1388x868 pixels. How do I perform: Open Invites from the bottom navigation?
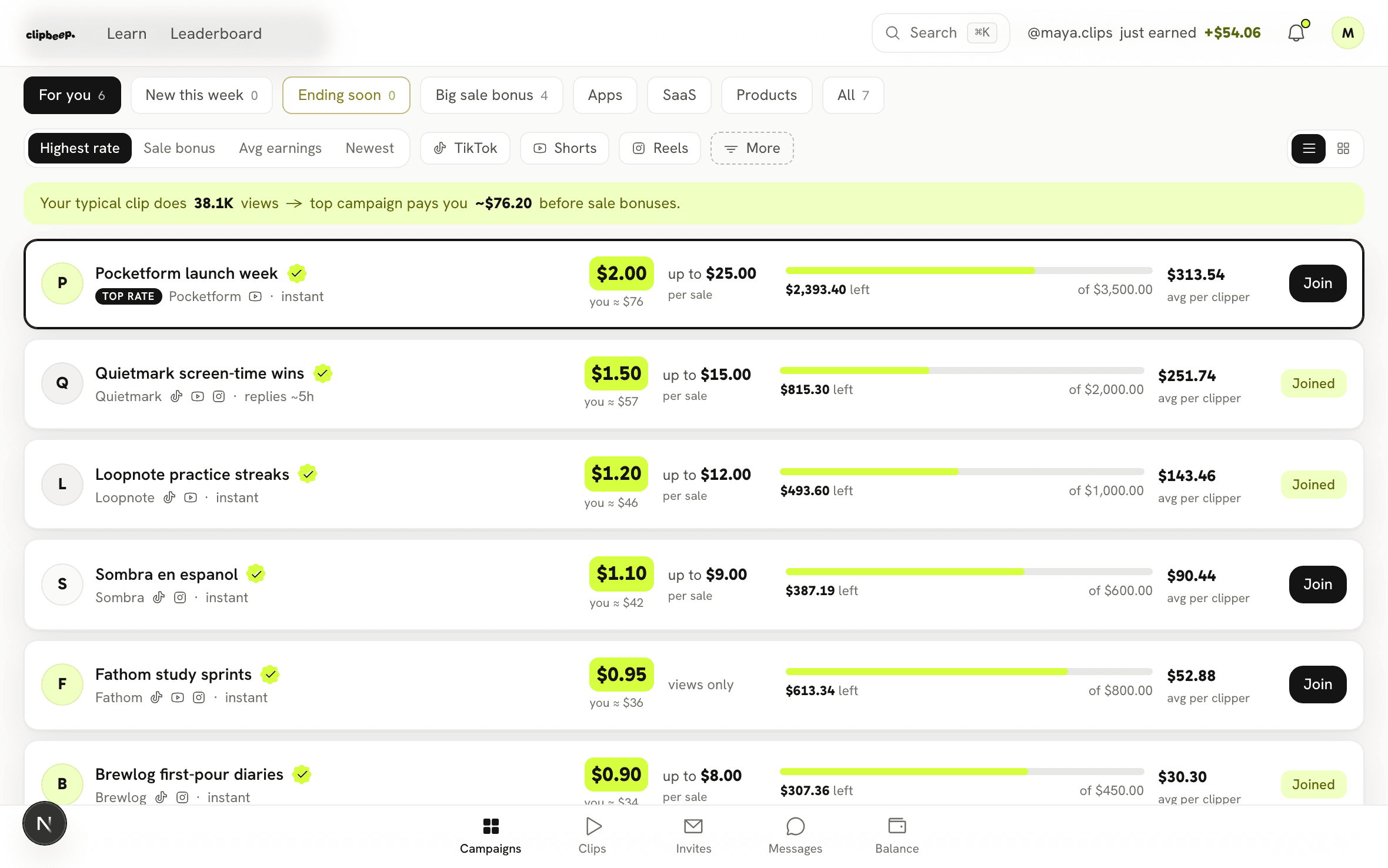click(693, 835)
